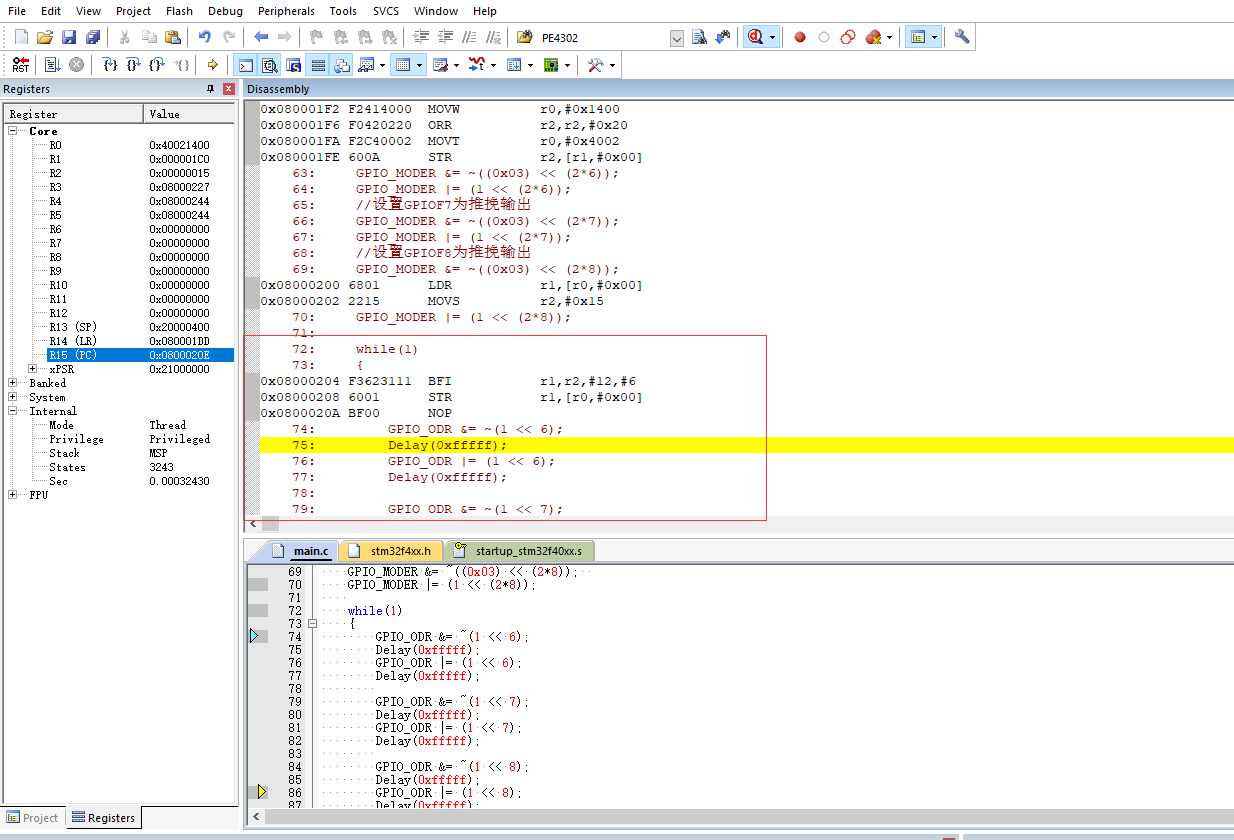This screenshot has height=840, width=1234.
Task: Click the Insert/Remove Breakpoint red ball icon
Action: coord(800,37)
